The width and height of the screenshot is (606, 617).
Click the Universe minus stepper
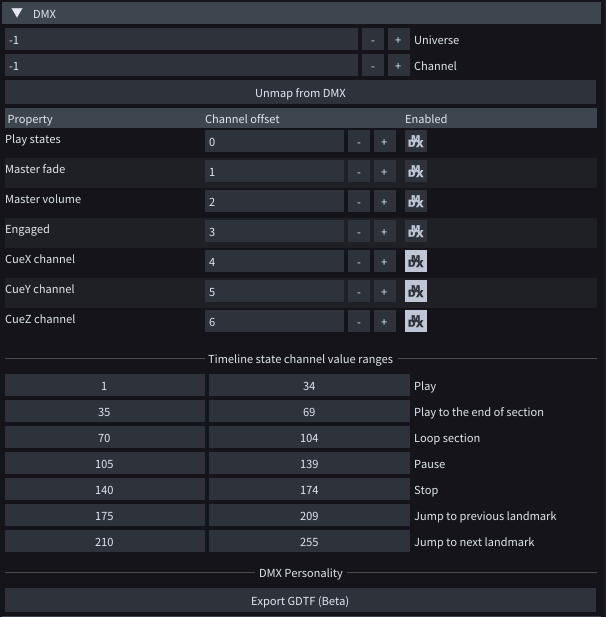372,40
